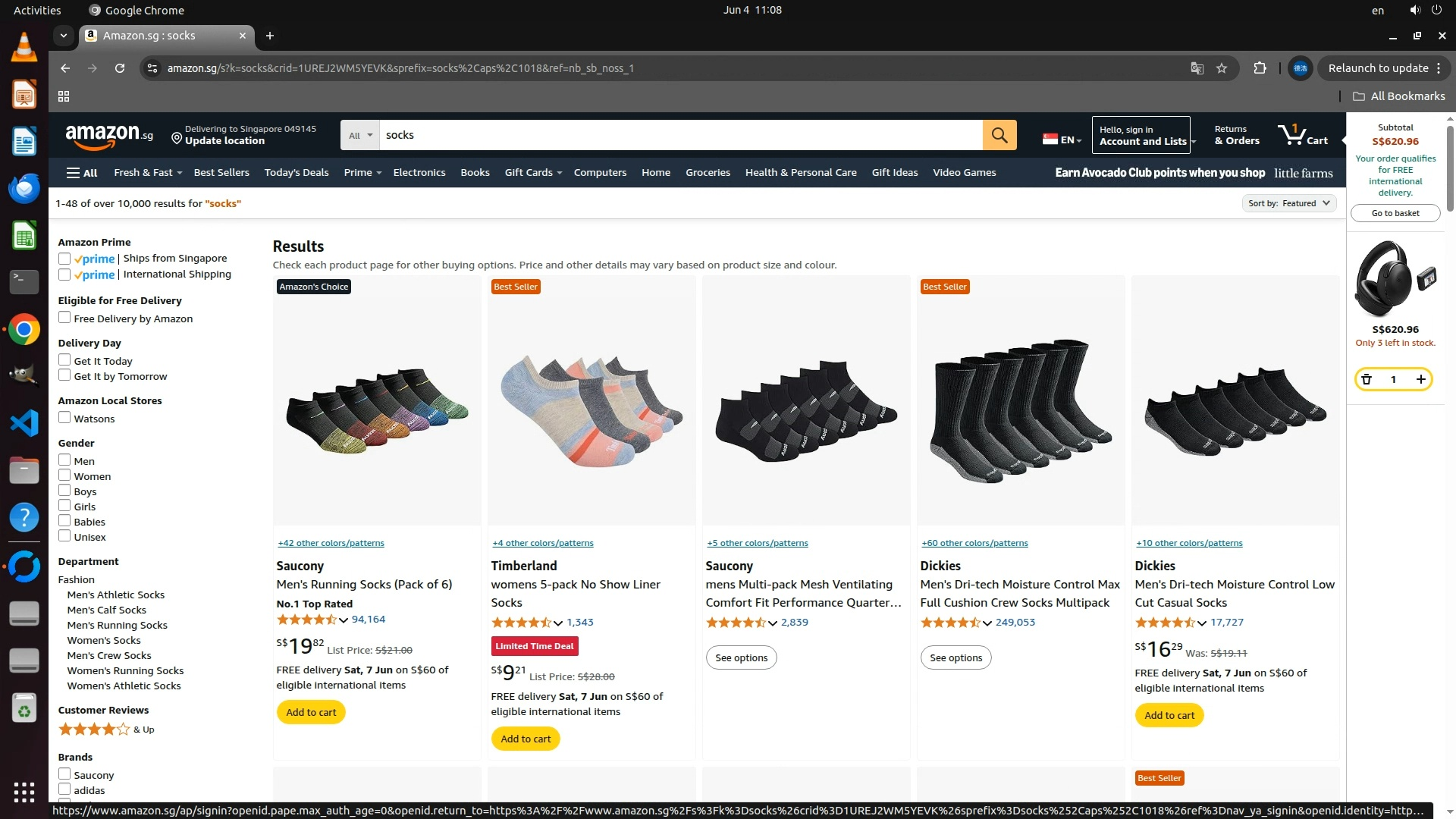Select the Best Sellers nav item
This screenshot has width=1456, height=819.
tap(221, 173)
